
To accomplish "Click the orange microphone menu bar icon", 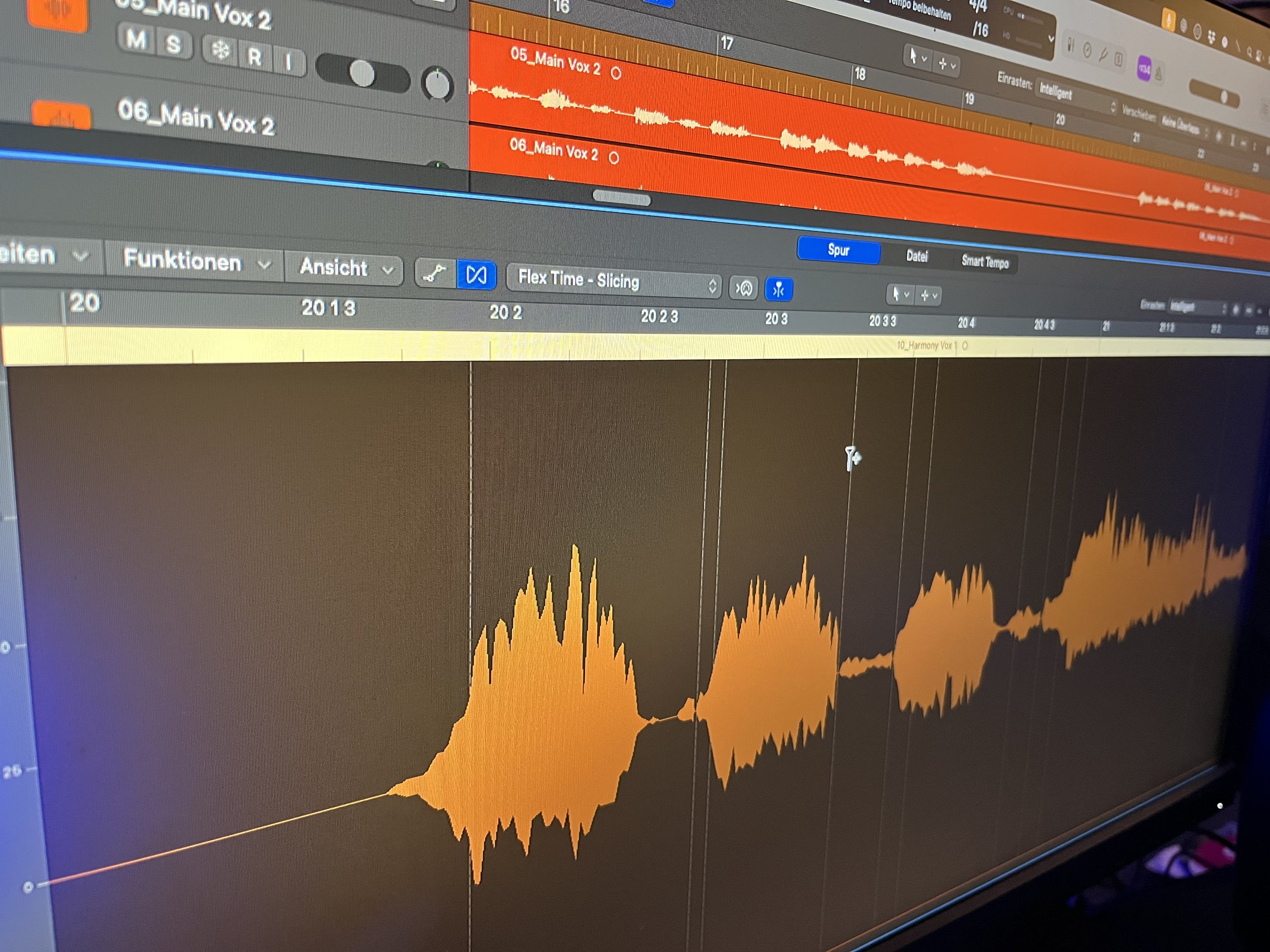I will (x=1168, y=20).
